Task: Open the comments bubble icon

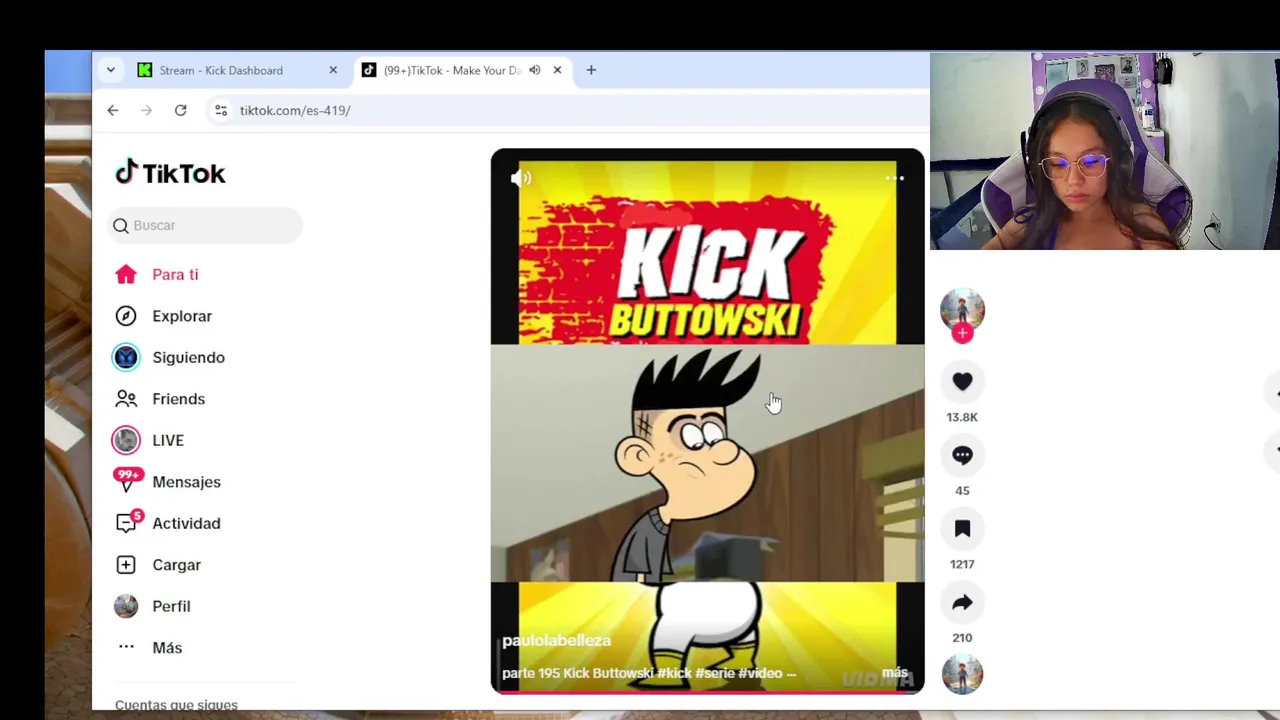Action: (x=962, y=455)
